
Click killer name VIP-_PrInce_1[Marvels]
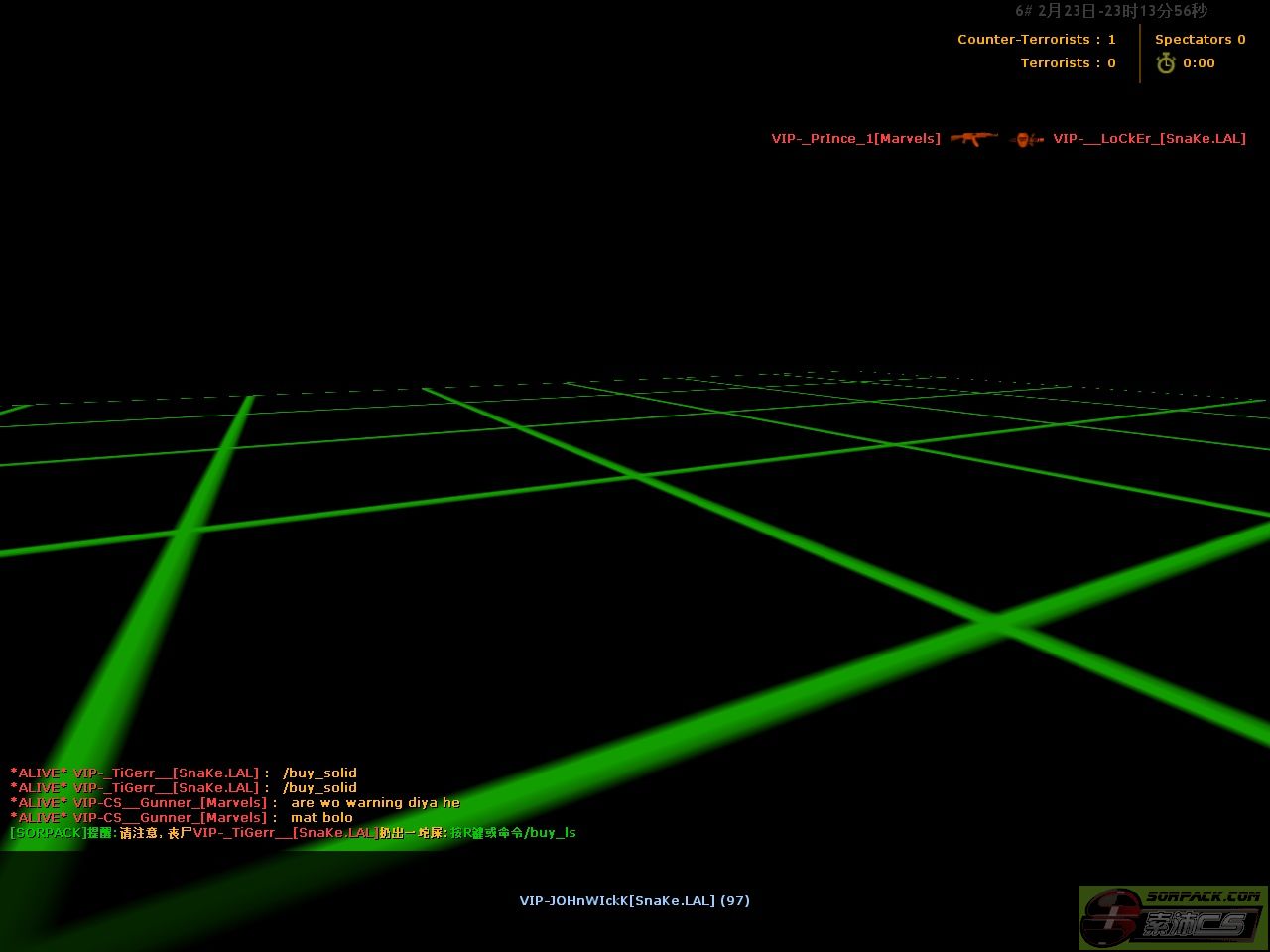855,139
